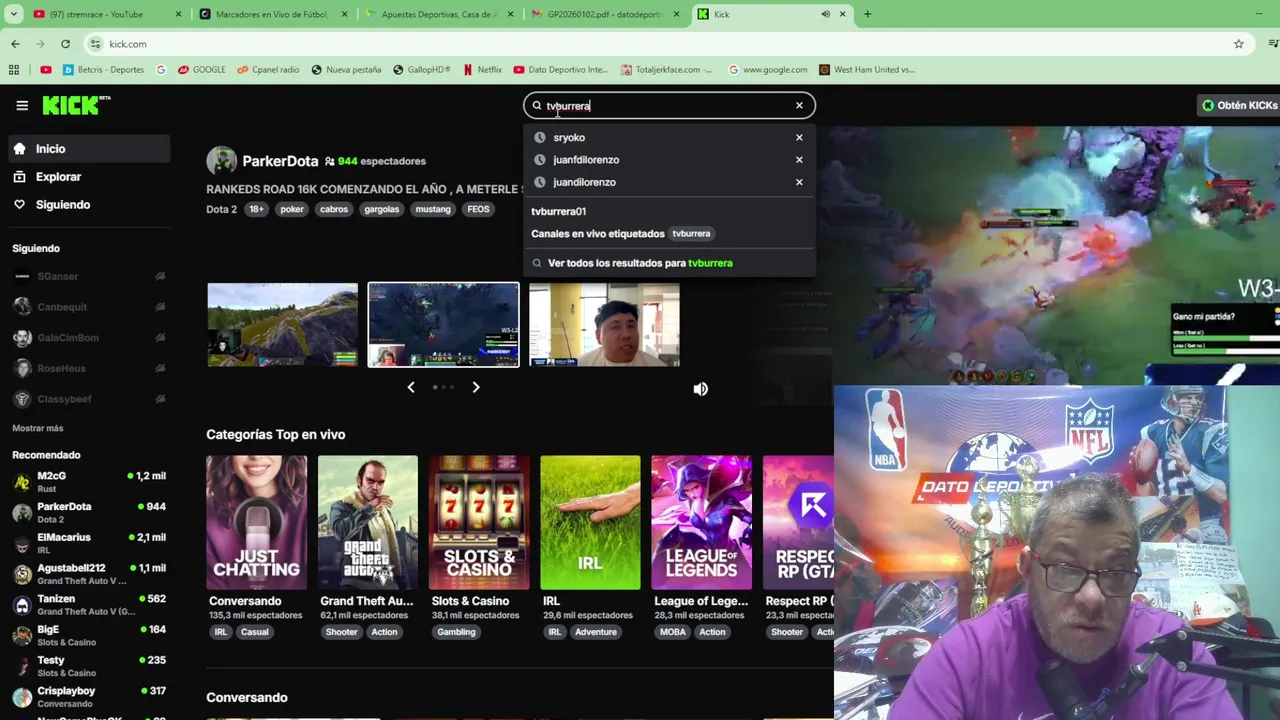Reload the current page
The height and width of the screenshot is (720, 1280).
click(x=65, y=44)
